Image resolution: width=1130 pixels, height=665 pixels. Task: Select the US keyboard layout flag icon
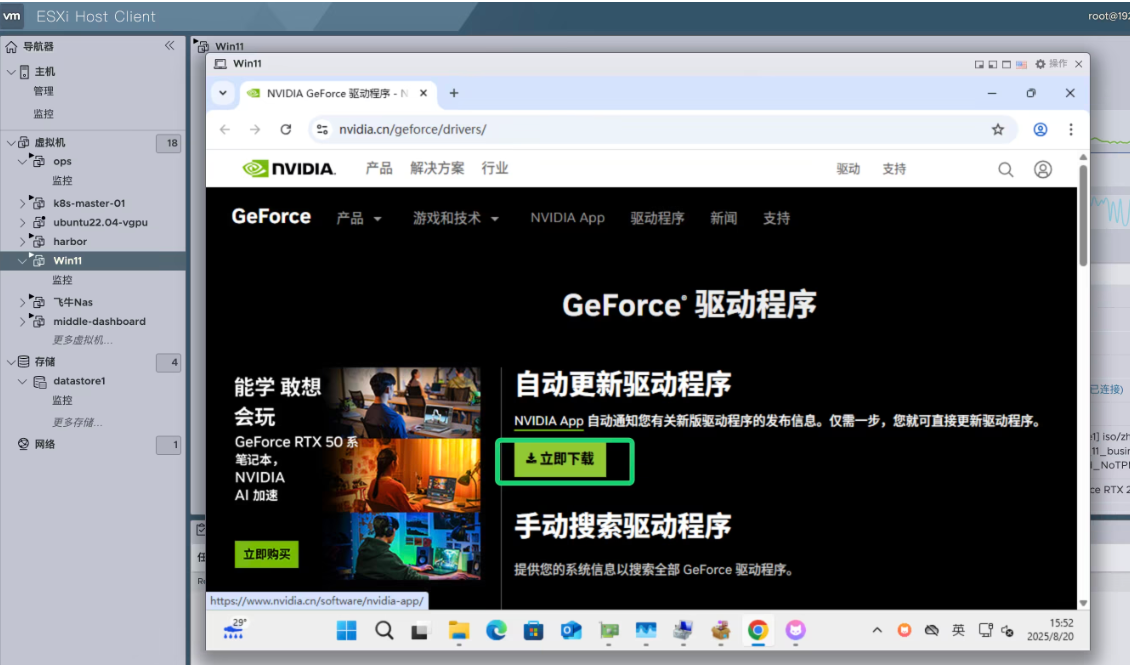pyautogui.click(x=1021, y=65)
